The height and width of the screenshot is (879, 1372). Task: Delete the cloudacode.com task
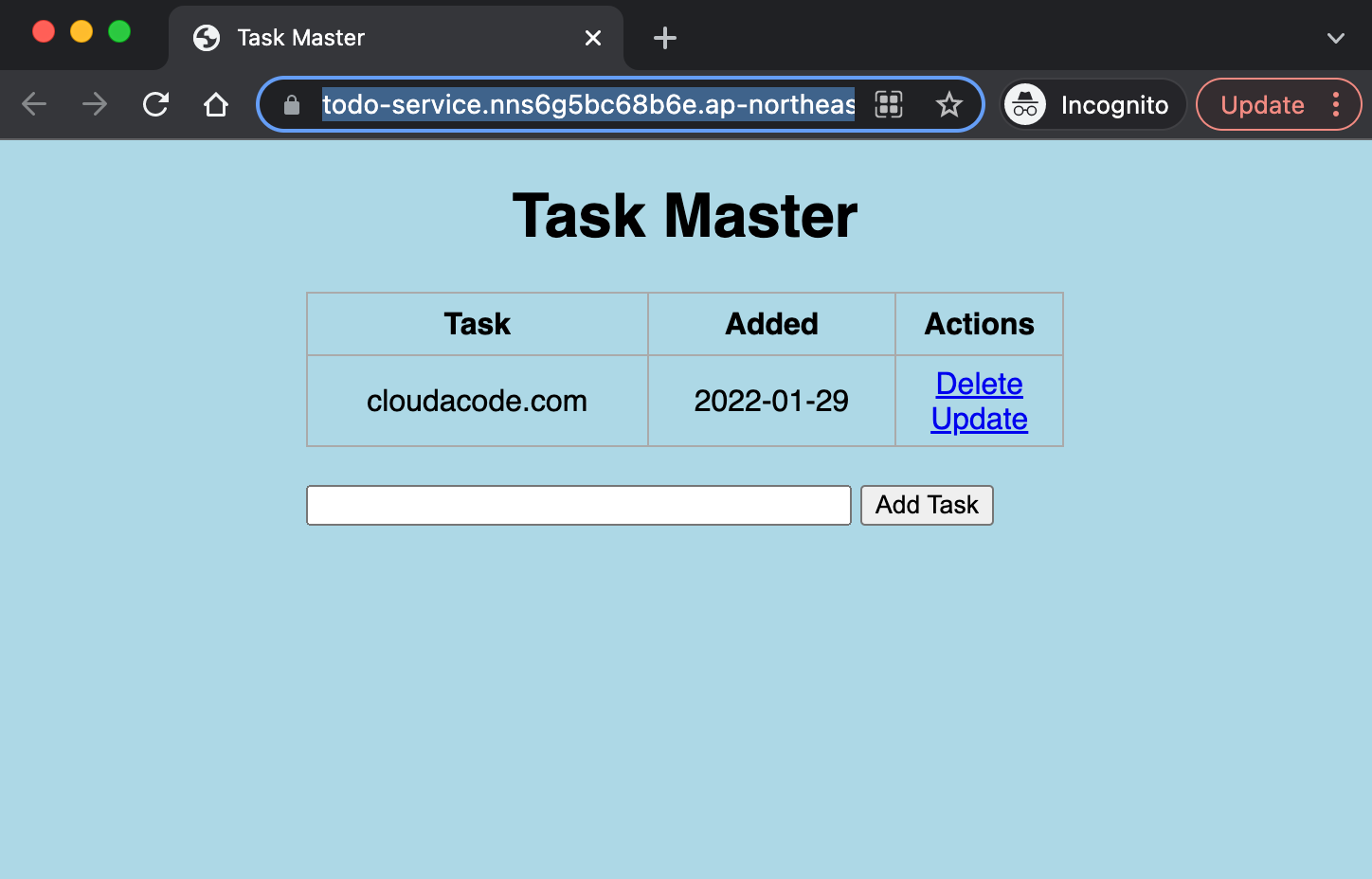pos(979,384)
